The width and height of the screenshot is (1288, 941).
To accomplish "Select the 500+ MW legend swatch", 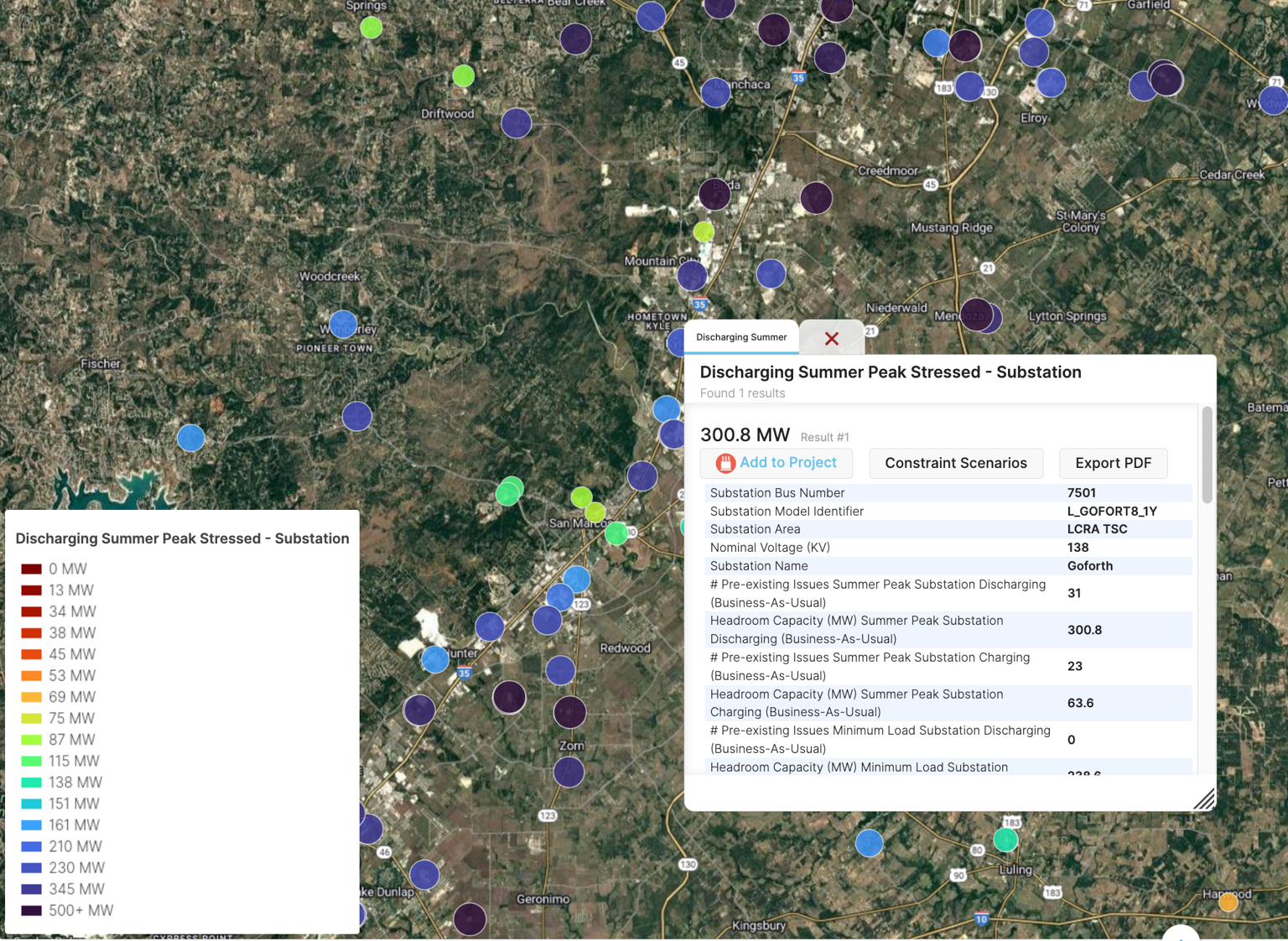I will point(32,910).
